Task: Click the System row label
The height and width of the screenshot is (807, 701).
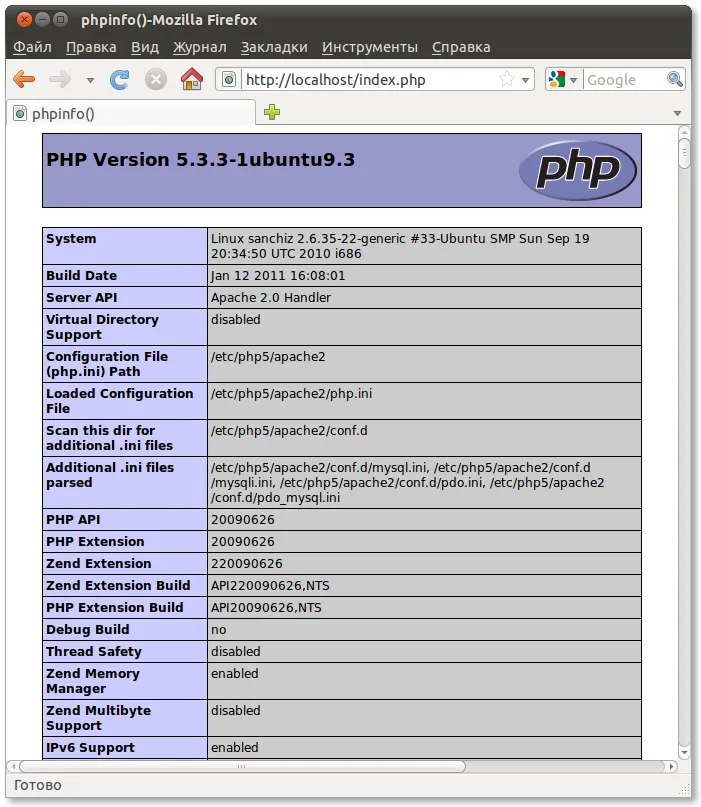Action: click(x=71, y=239)
